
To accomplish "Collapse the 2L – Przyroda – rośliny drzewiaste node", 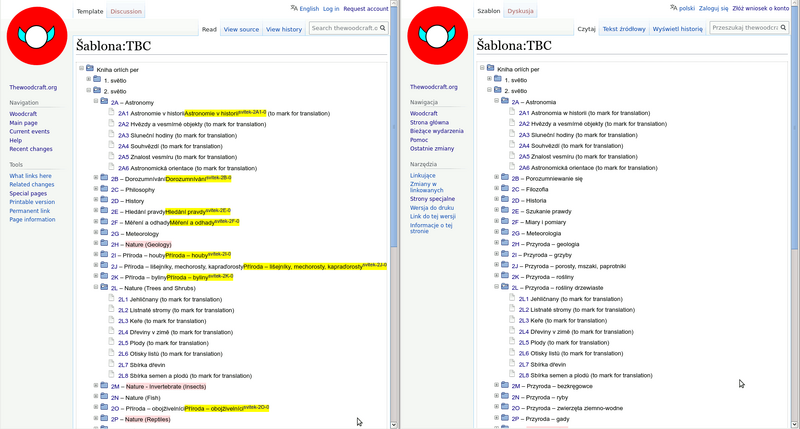I will [x=496, y=286].
